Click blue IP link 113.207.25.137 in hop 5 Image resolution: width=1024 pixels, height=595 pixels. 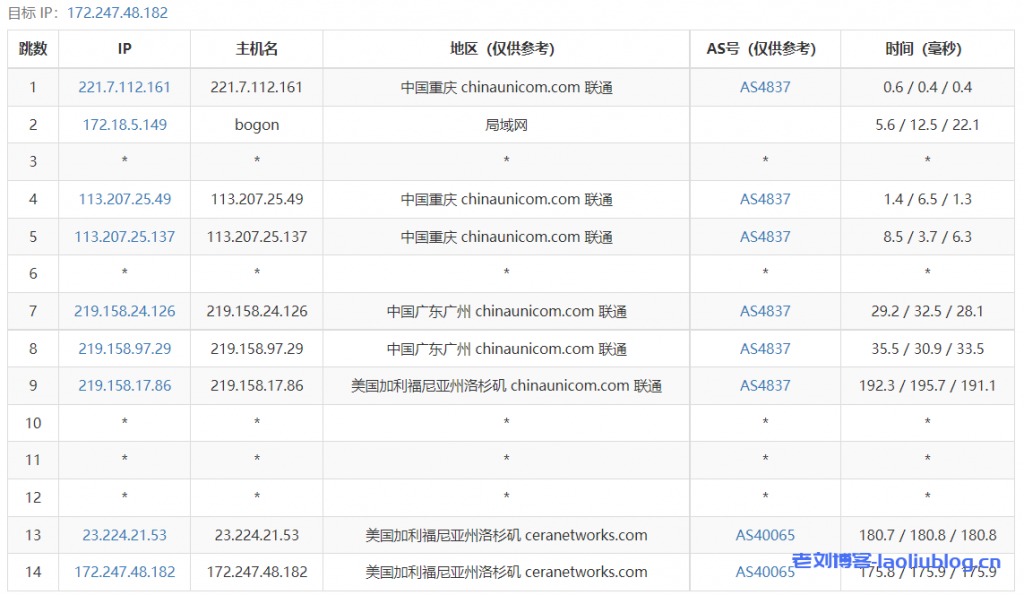124,237
